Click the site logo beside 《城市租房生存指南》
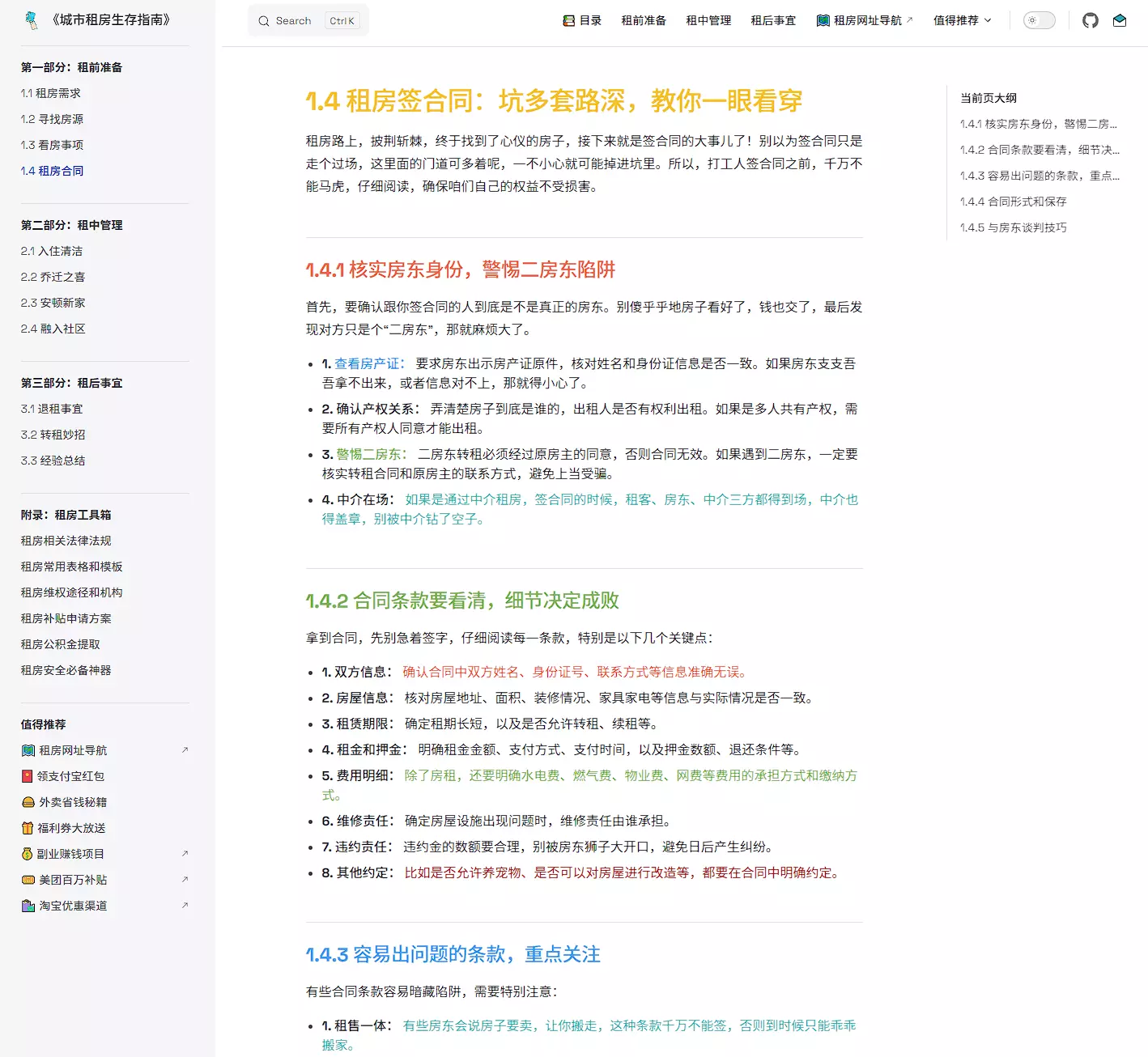This screenshot has height=1057, width=1148. pos(32,20)
